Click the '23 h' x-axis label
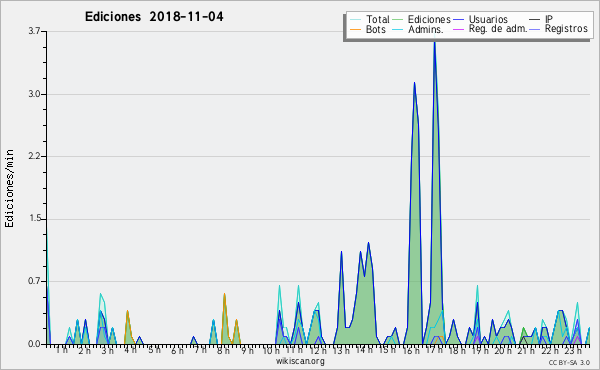Image resolution: width=600 pixels, height=370 pixels. coord(573,350)
